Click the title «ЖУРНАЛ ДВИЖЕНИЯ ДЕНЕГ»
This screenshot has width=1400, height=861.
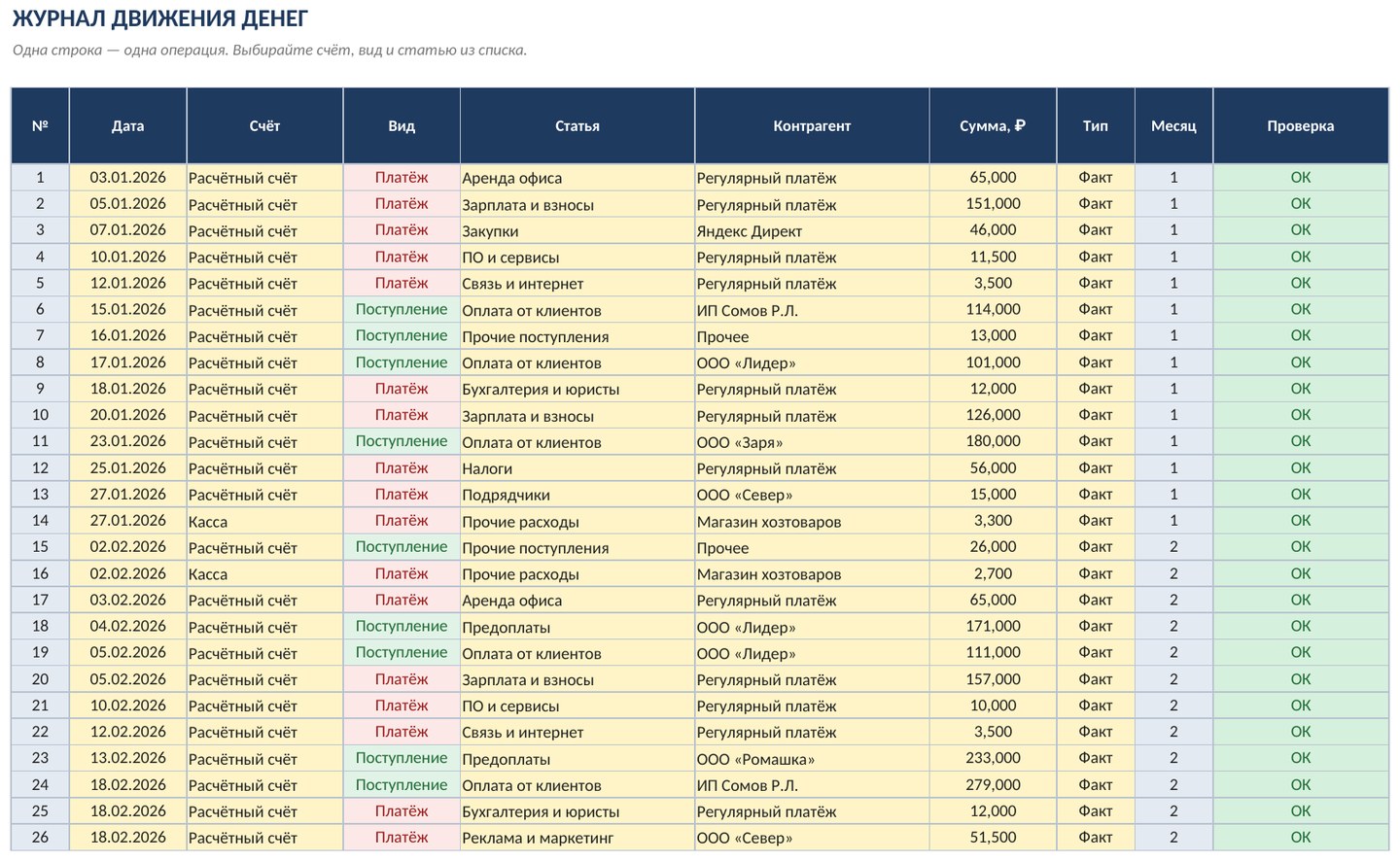pos(160,18)
